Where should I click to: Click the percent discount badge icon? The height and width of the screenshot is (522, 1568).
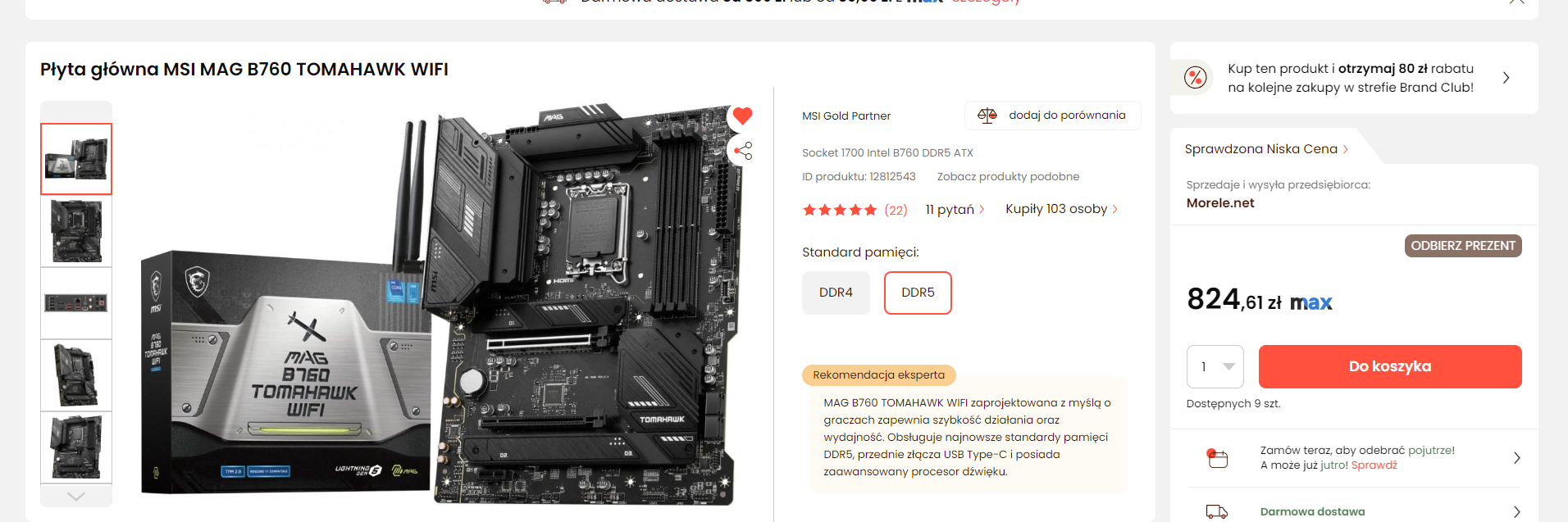(1196, 78)
